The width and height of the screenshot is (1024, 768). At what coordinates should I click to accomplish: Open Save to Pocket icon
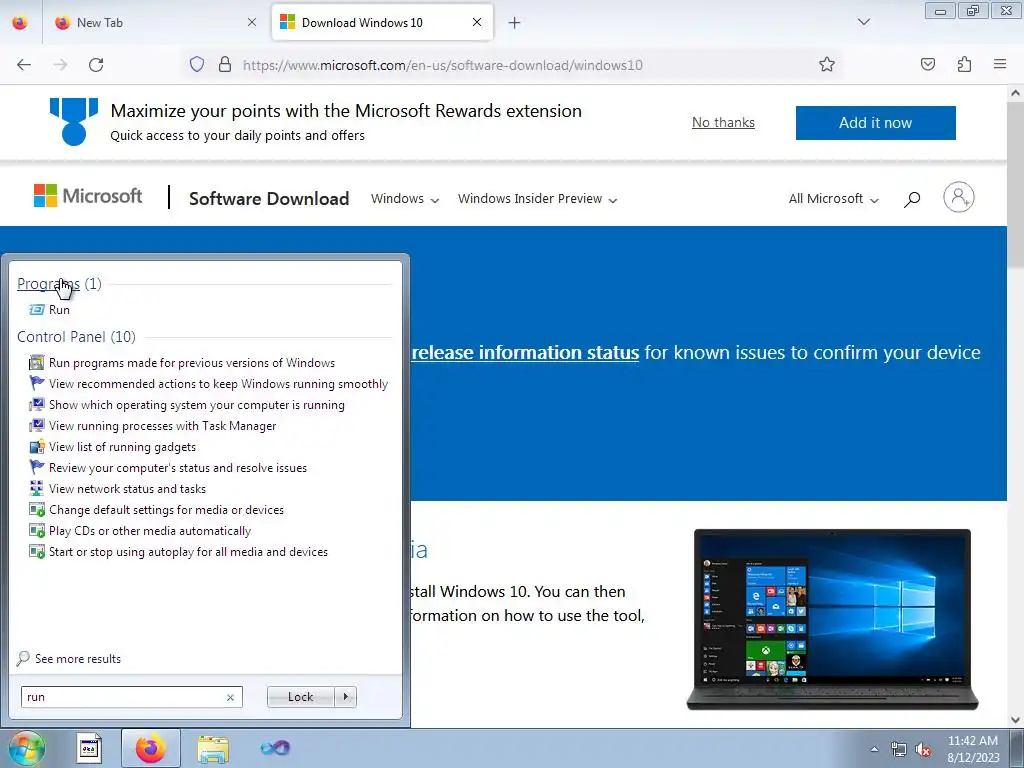pyautogui.click(x=927, y=64)
